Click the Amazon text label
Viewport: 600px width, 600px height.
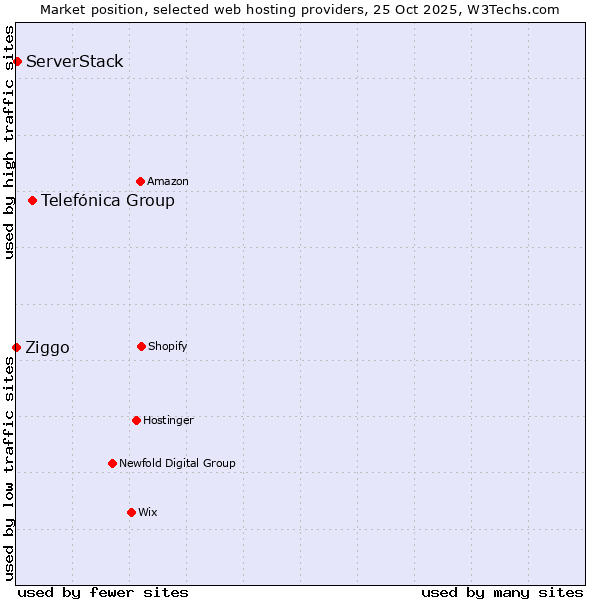pyautogui.click(x=168, y=182)
